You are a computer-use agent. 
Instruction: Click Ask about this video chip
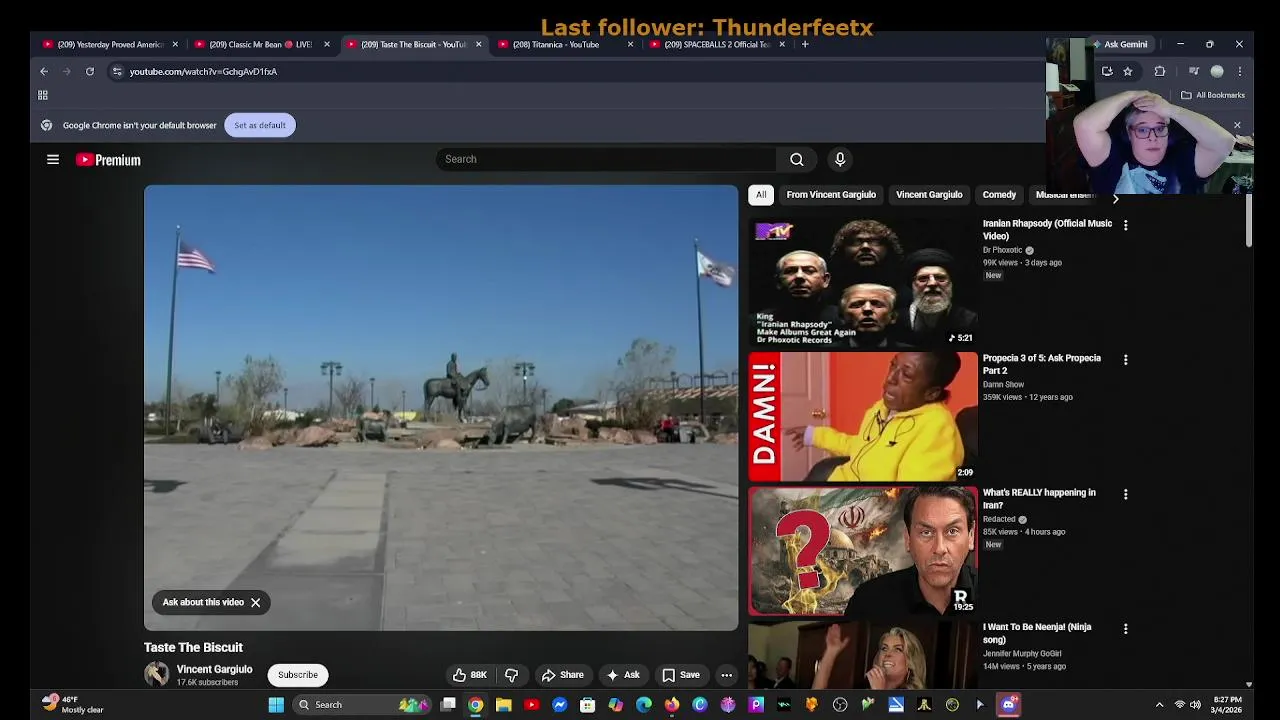click(x=203, y=602)
